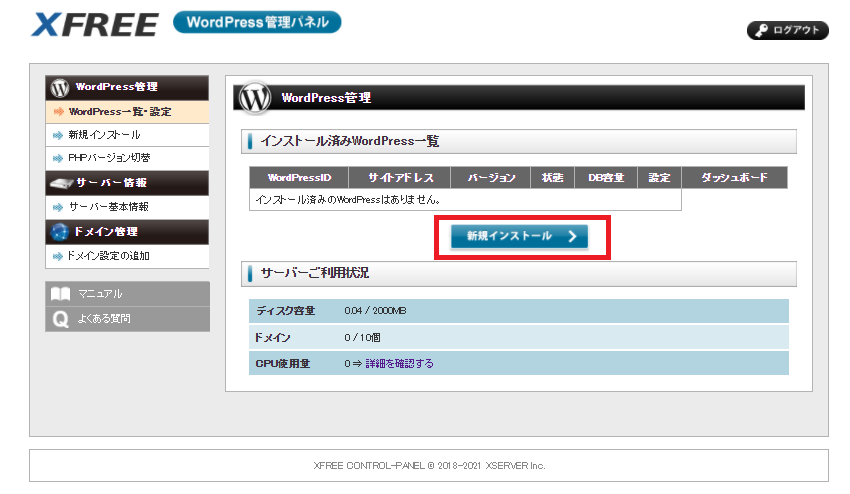Open the WordPress一覧・設定 sidebar item
This screenshot has width=850, height=494.
click(127, 112)
